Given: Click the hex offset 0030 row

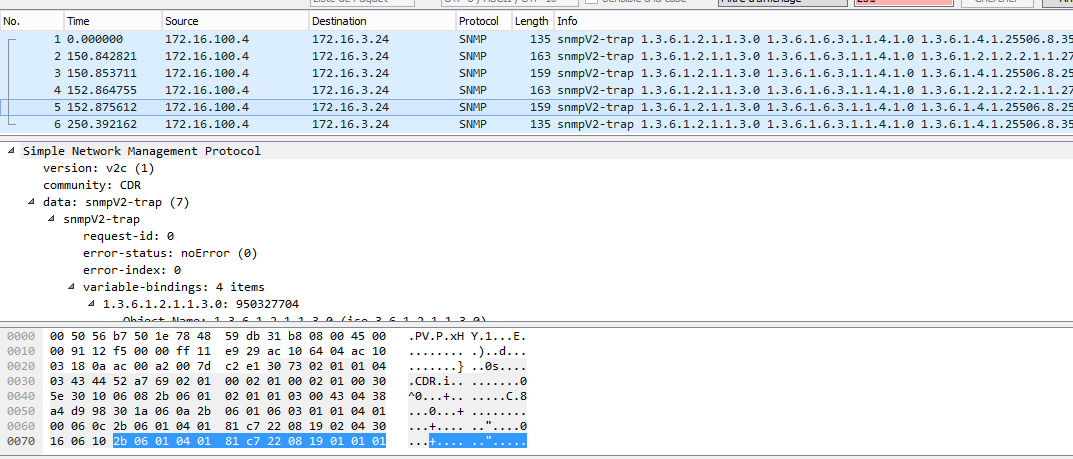Looking at the screenshot, I should pos(19,382).
